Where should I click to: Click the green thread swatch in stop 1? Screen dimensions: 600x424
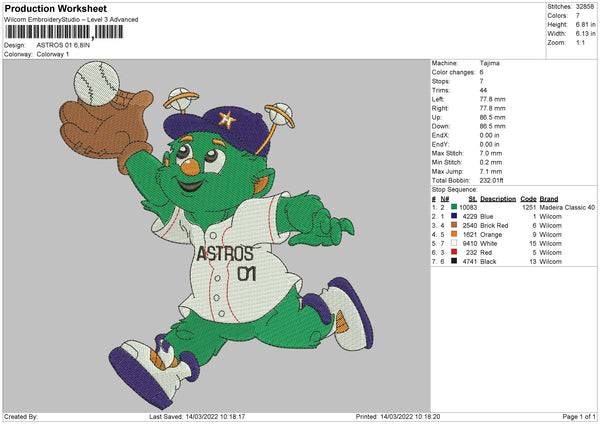(454, 207)
